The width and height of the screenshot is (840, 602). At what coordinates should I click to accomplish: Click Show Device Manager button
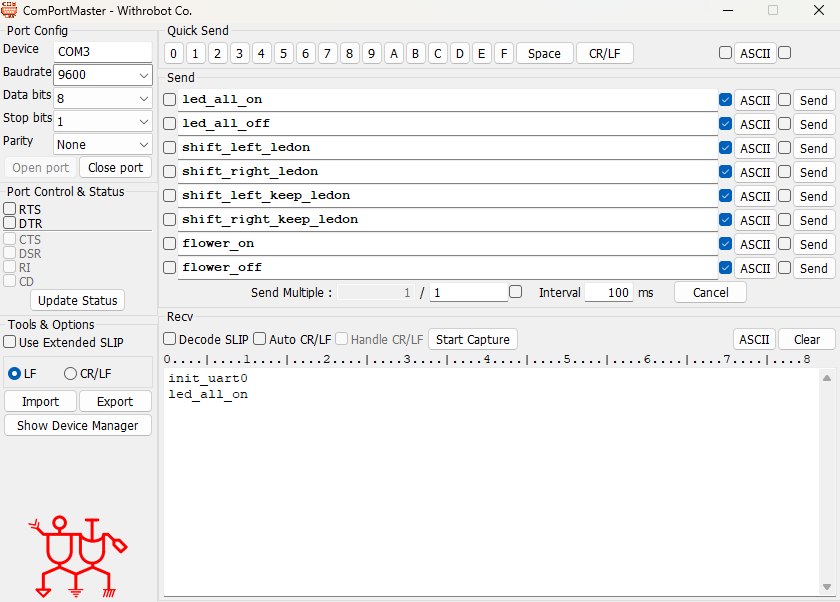coord(78,426)
